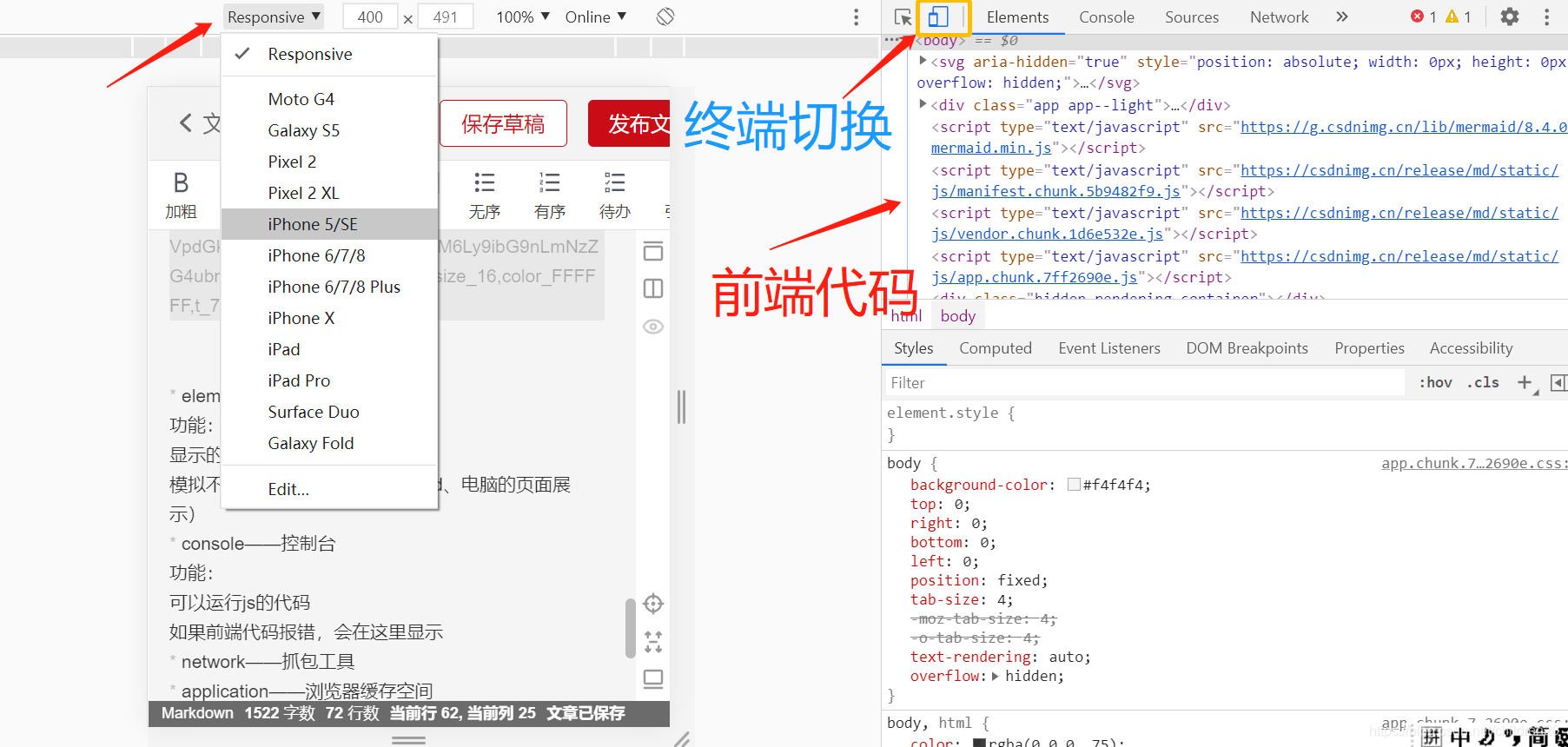1568x747 pixels.
Task: Click the bottom panel icon in editor sidebar
Action: click(x=653, y=679)
